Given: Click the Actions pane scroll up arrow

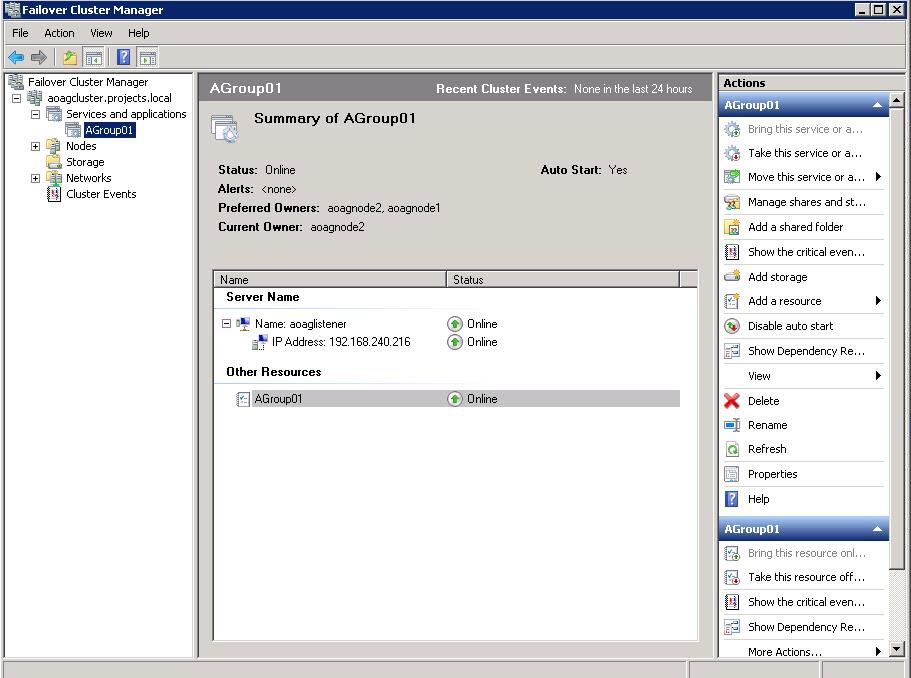Looking at the screenshot, I should pyautogui.click(x=896, y=100).
